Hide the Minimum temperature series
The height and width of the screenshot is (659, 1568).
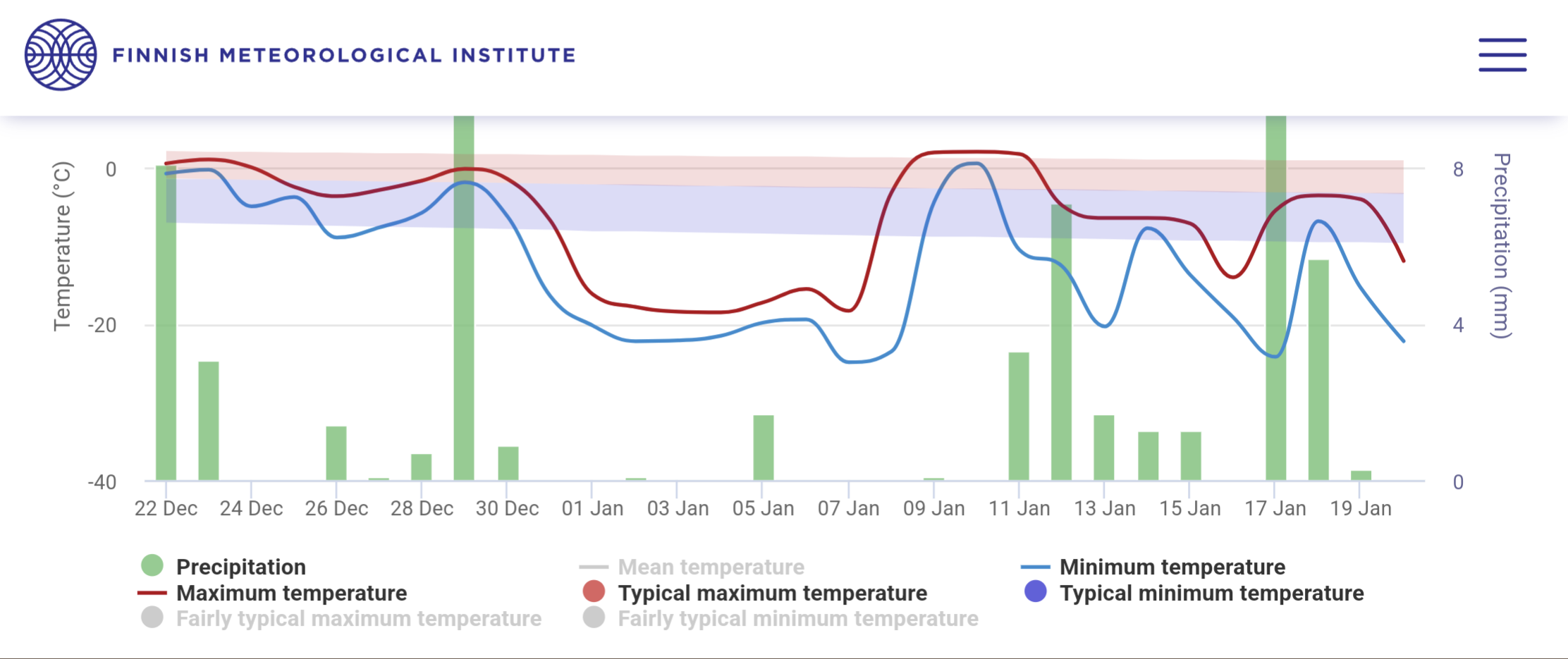tap(1172, 567)
